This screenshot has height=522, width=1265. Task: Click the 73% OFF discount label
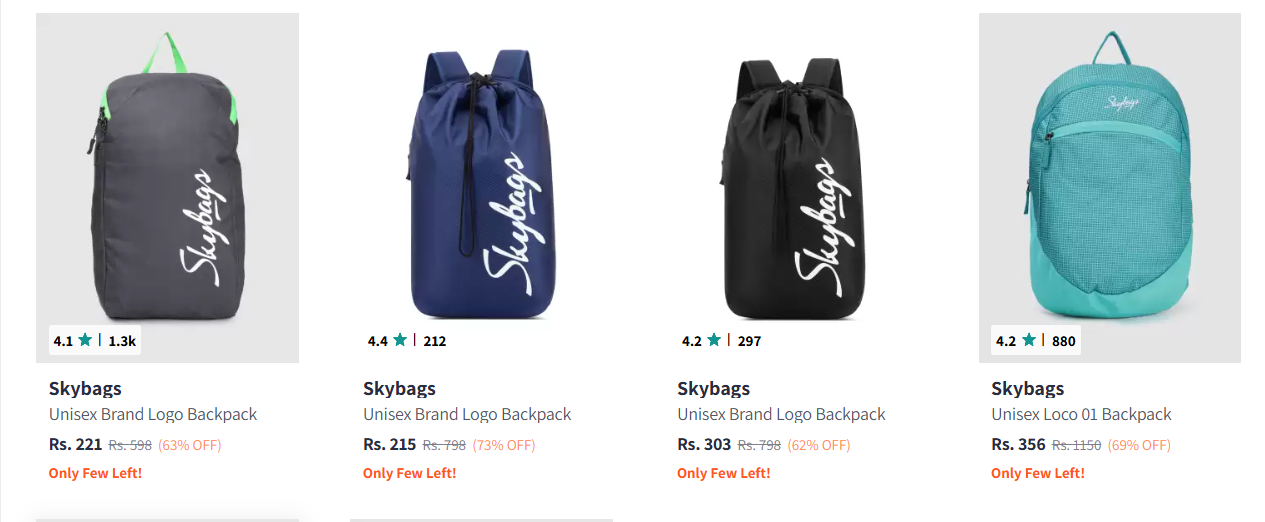(504, 445)
